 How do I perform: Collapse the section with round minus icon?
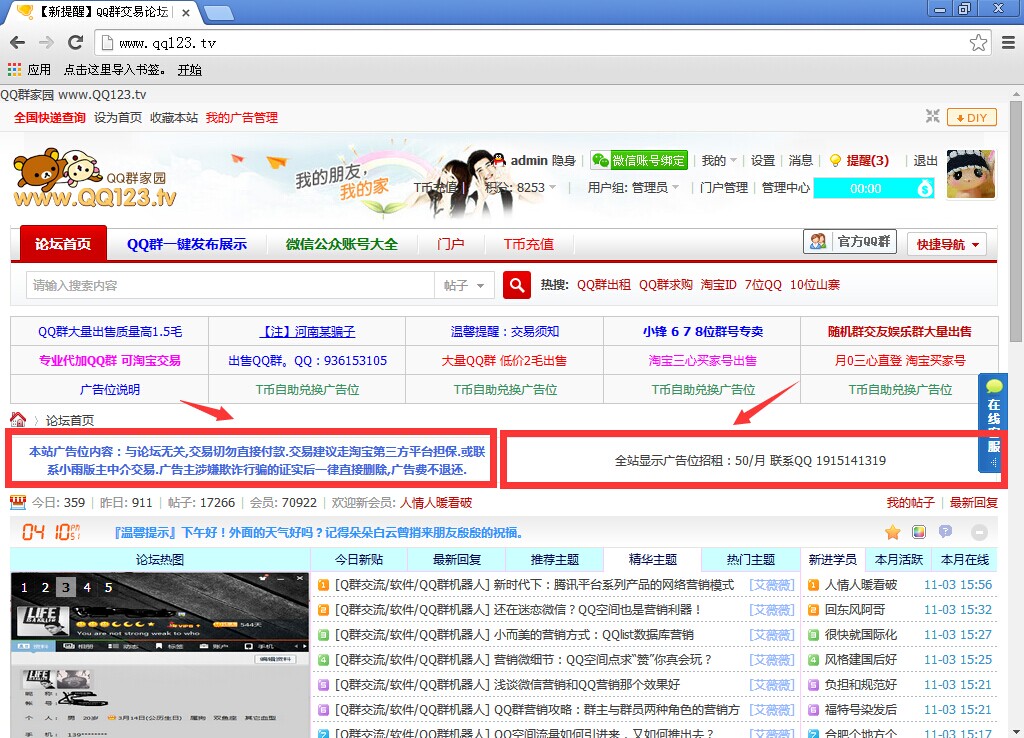coord(979,532)
